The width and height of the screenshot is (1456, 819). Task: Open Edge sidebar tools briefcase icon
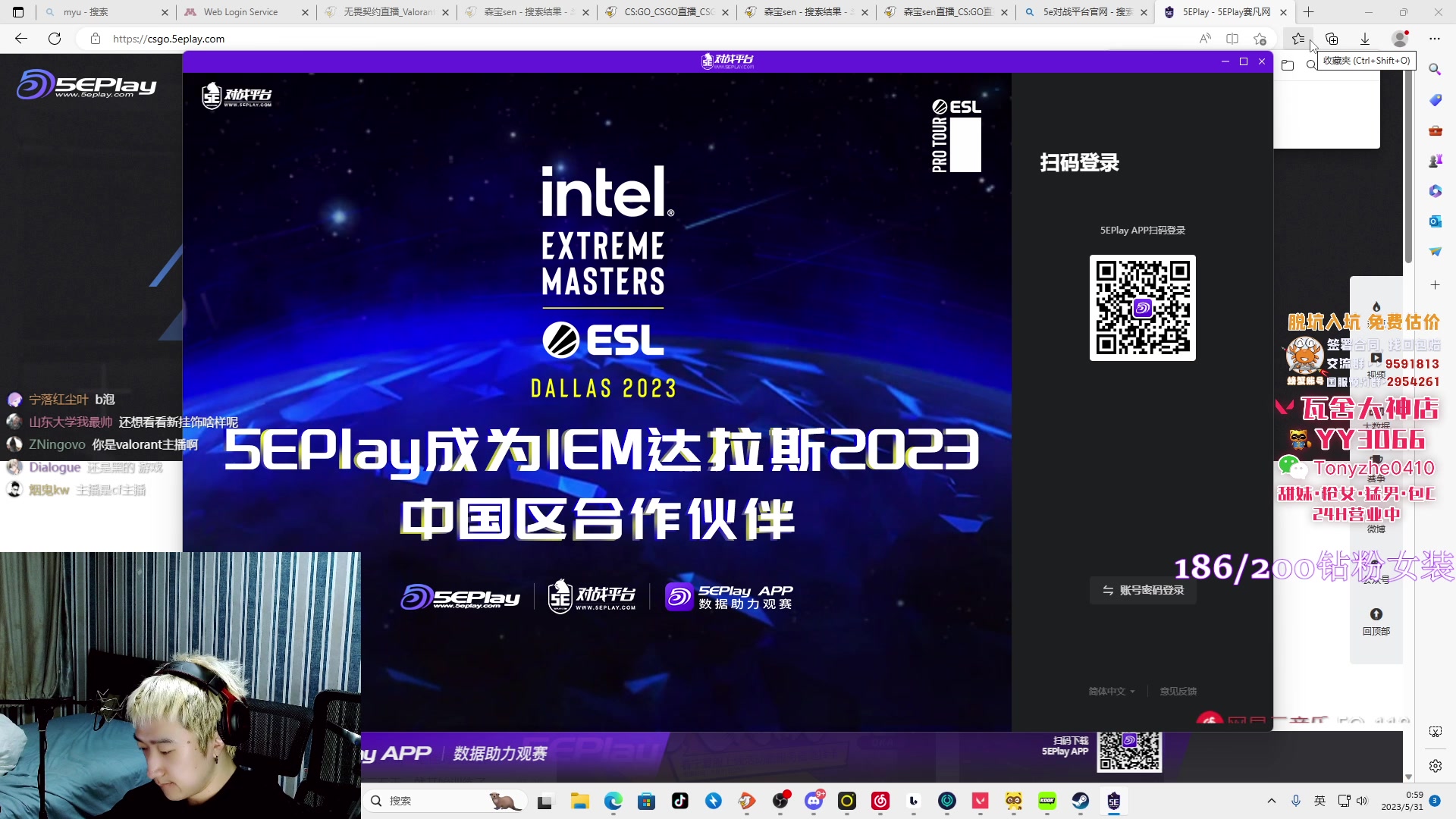click(x=1435, y=130)
